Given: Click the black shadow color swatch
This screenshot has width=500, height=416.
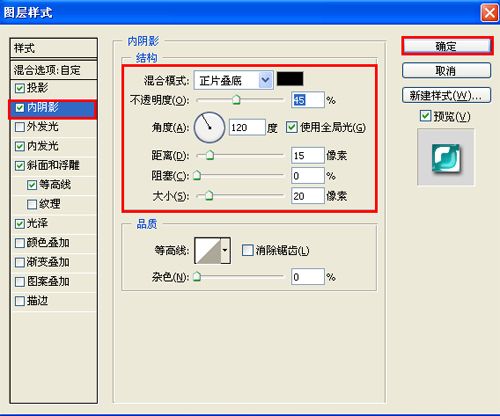Looking at the screenshot, I should pyautogui.click(x=290, y=79).
